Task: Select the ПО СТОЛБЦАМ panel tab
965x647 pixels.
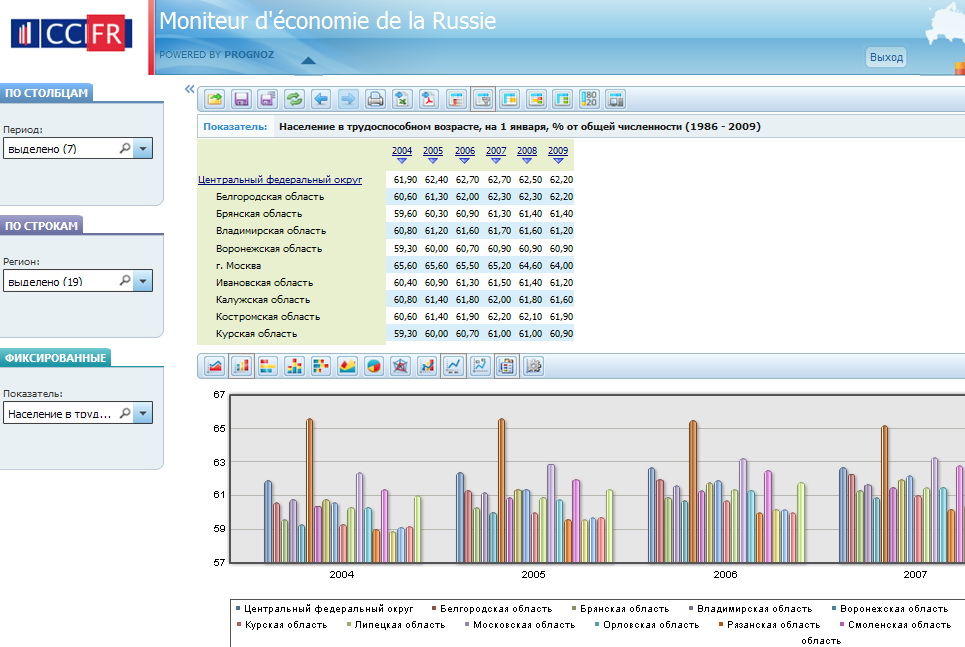Action: [x=47, y=93]
